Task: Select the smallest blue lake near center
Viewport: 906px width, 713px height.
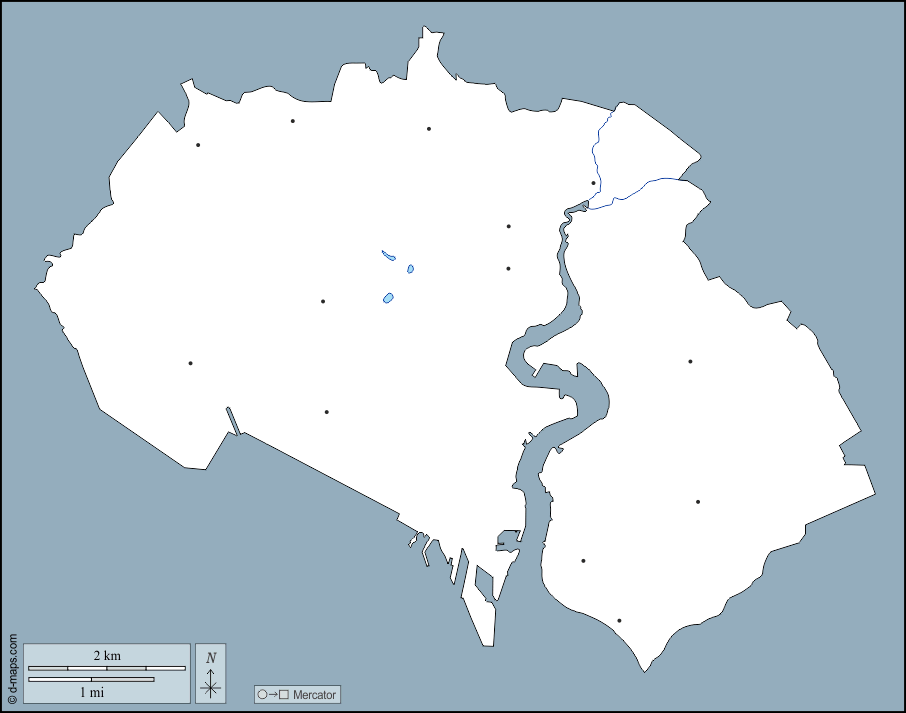Action: (410, 269)
